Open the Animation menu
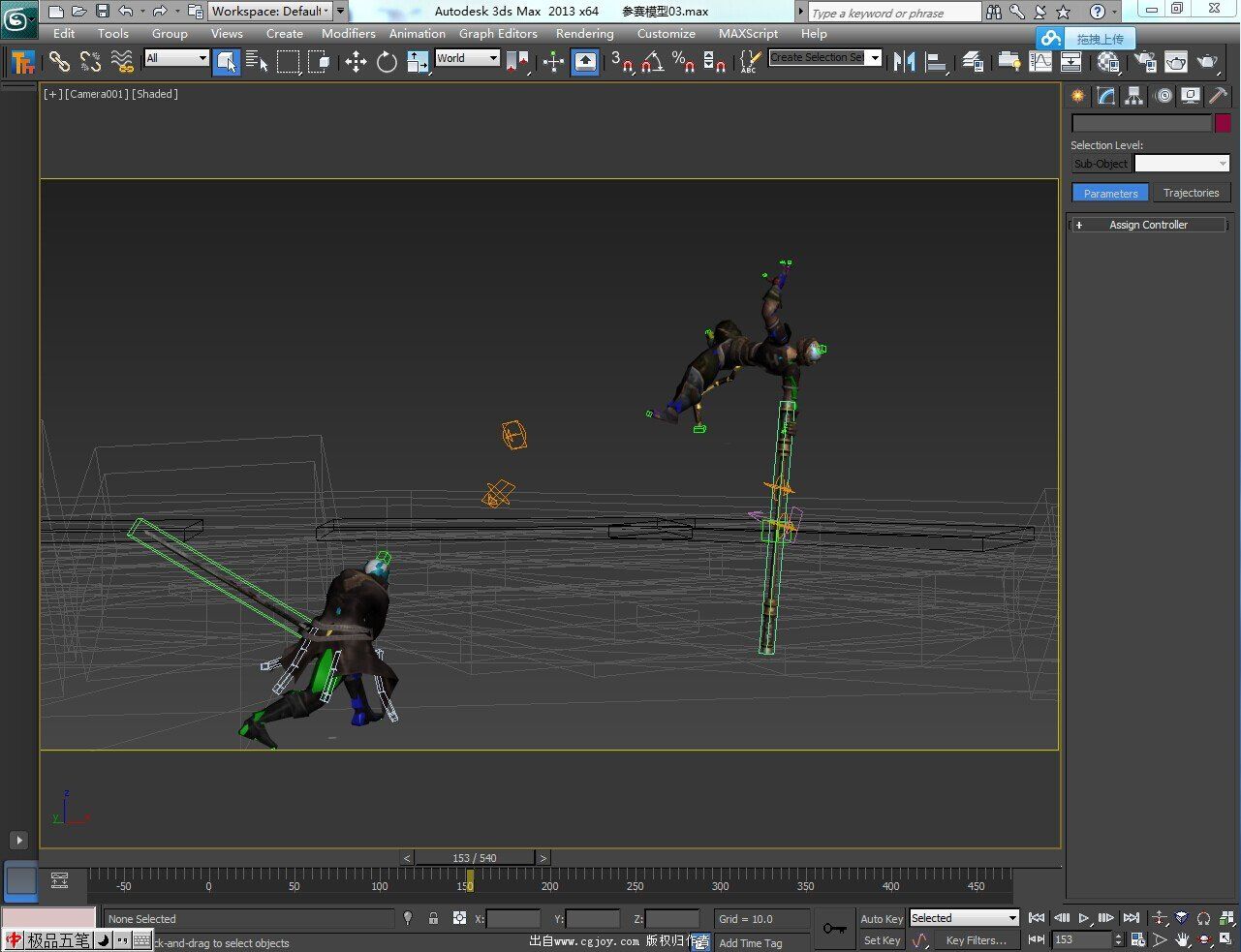 point(418,33)
